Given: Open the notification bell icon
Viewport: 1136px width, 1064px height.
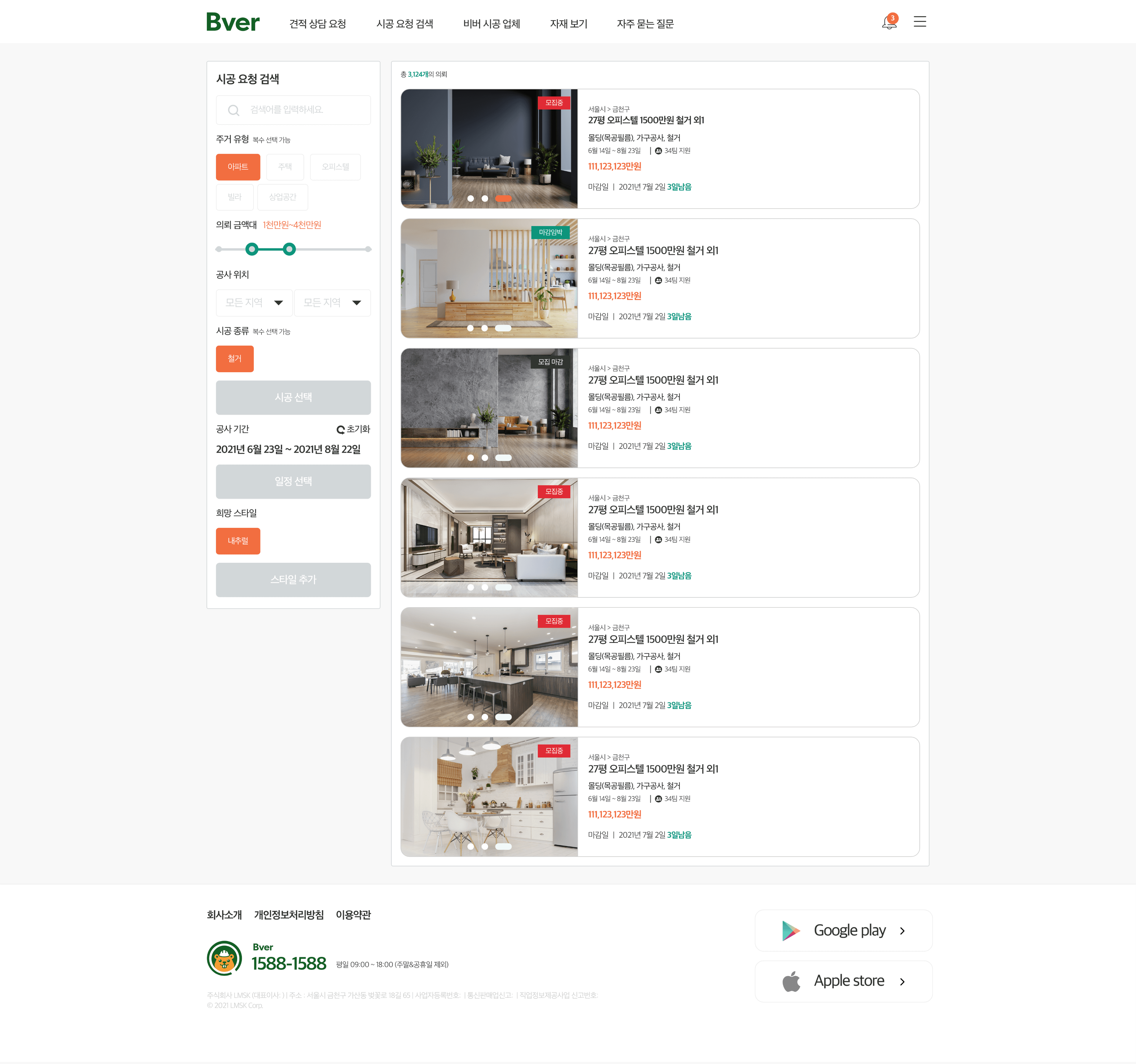Looking at the screenshot, I should coord(889,22).
